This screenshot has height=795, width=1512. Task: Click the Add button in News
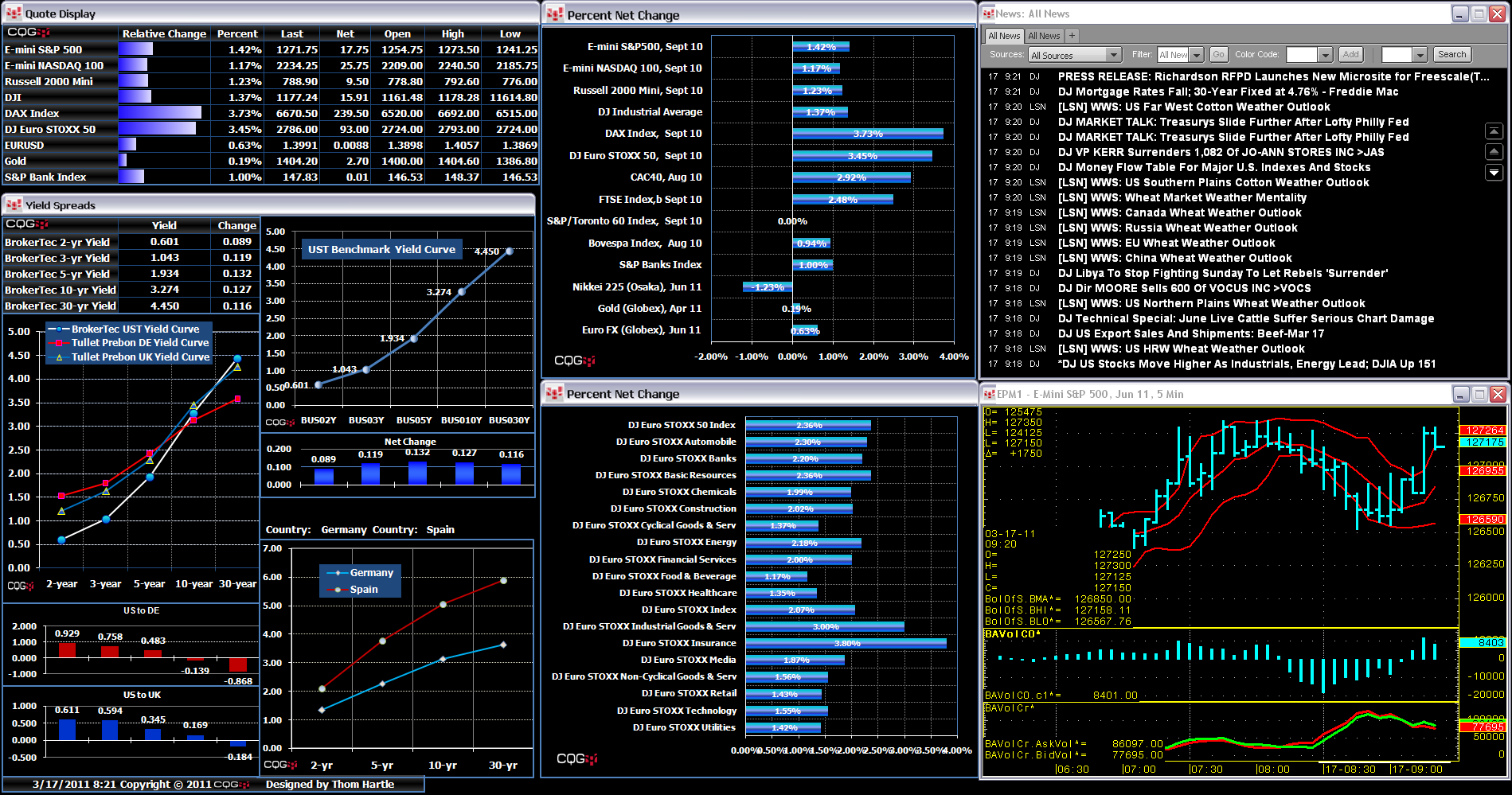click(1350, 54)
